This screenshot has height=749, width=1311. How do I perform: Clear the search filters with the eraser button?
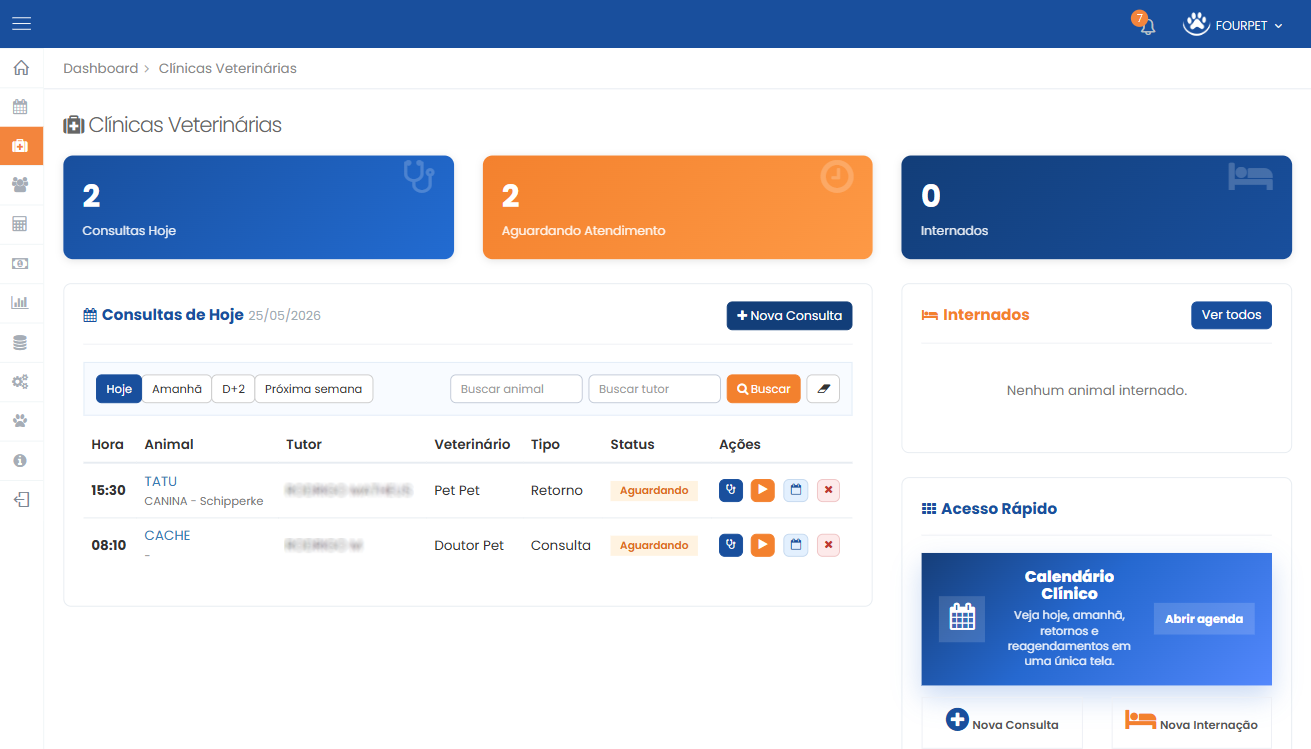823,389
